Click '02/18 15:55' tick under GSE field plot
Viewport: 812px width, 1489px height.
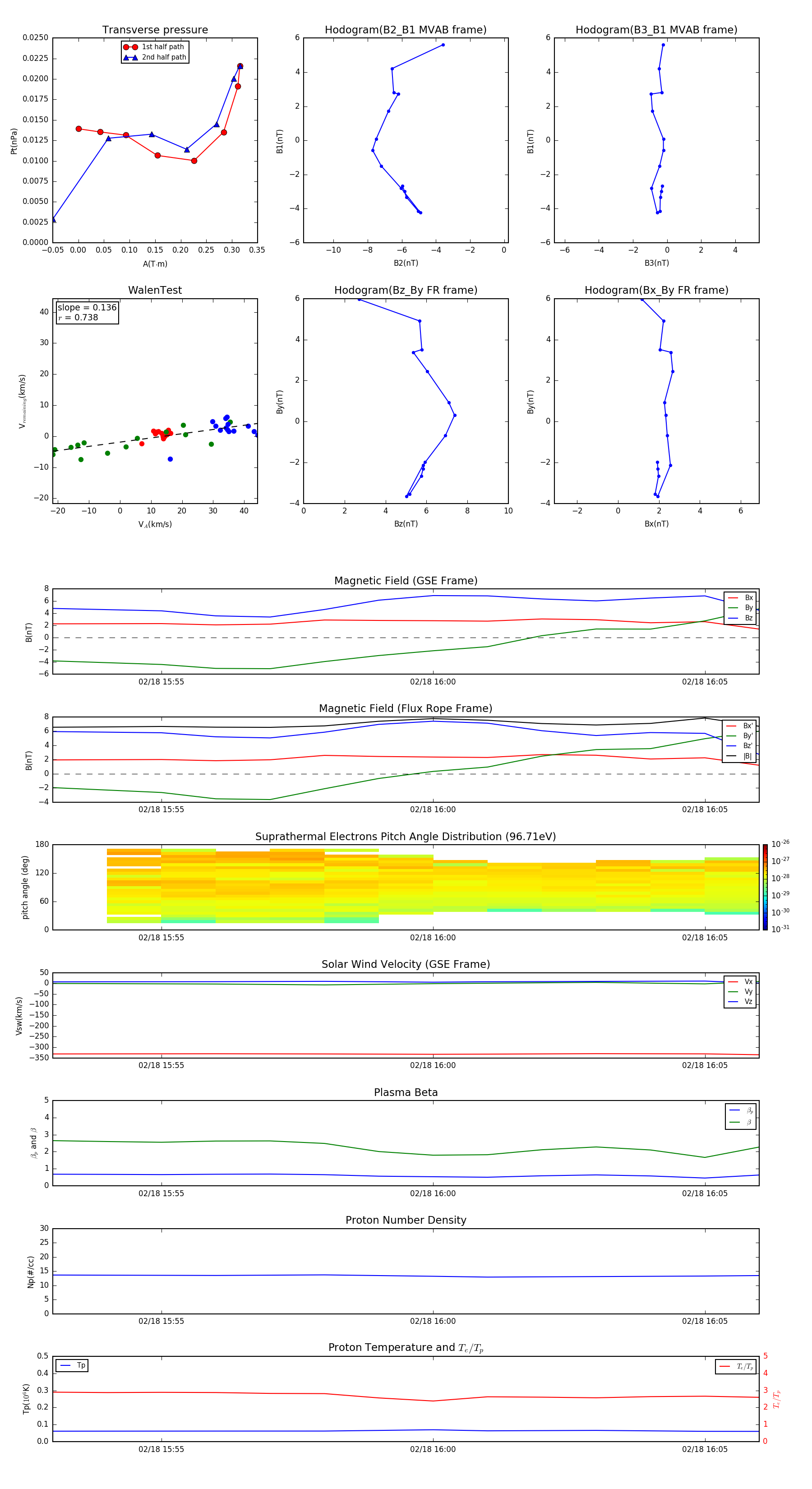tap(161, 681)
